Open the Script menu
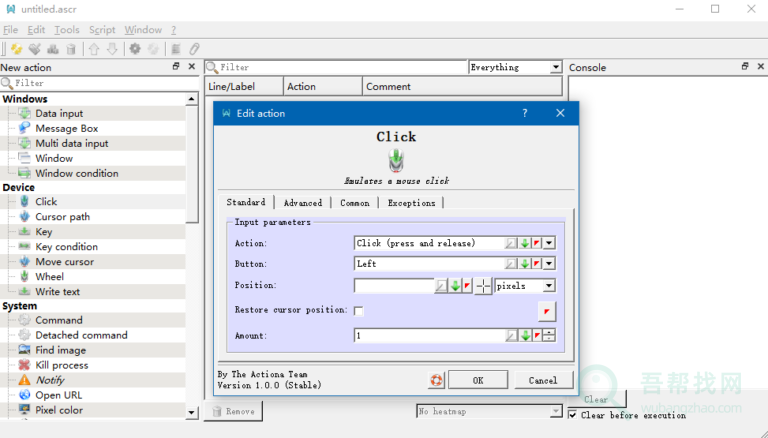 pyautogui.click(x=102, y=30)
